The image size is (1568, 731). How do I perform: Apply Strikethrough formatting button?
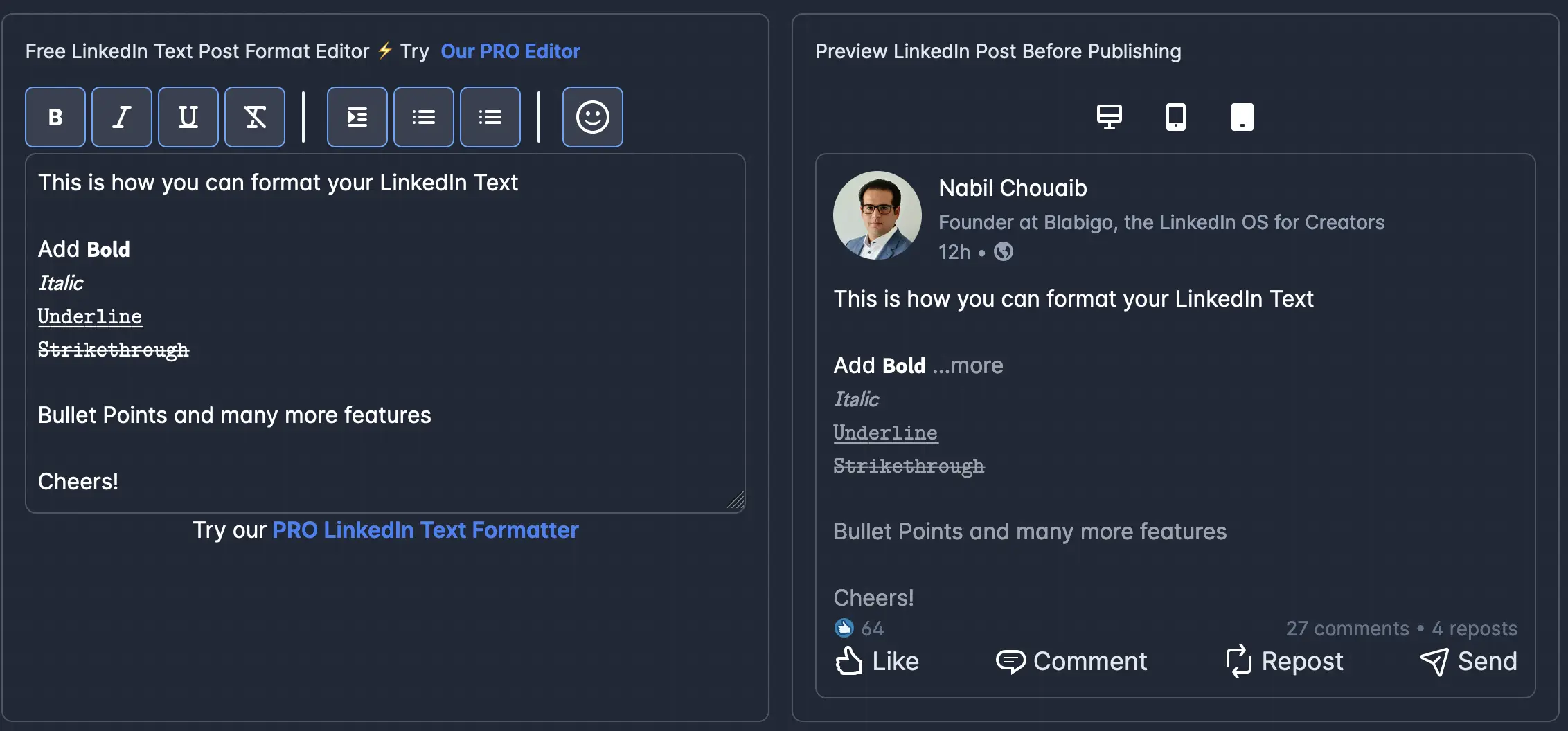255,117
